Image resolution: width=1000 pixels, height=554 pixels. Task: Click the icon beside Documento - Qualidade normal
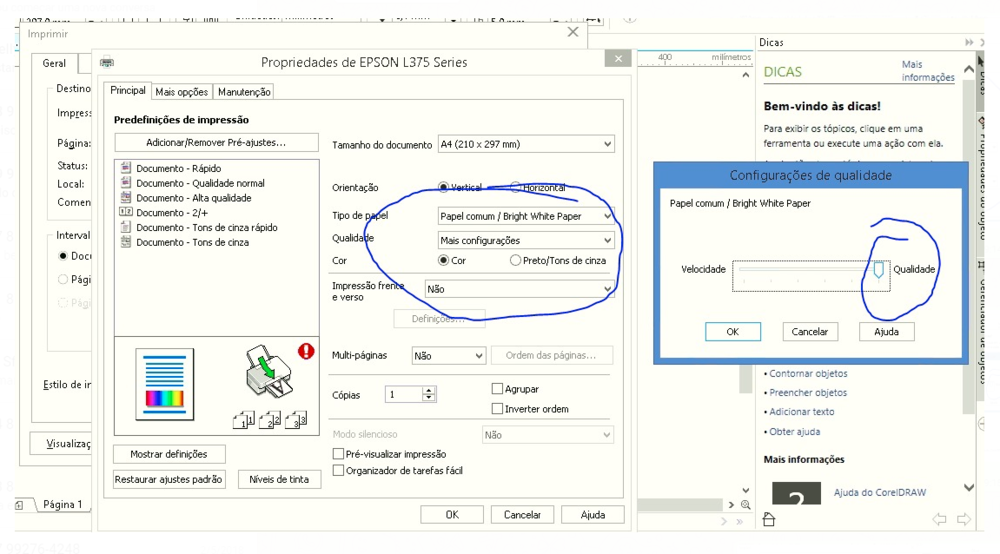pyautogui.click(x=126, y=182)
